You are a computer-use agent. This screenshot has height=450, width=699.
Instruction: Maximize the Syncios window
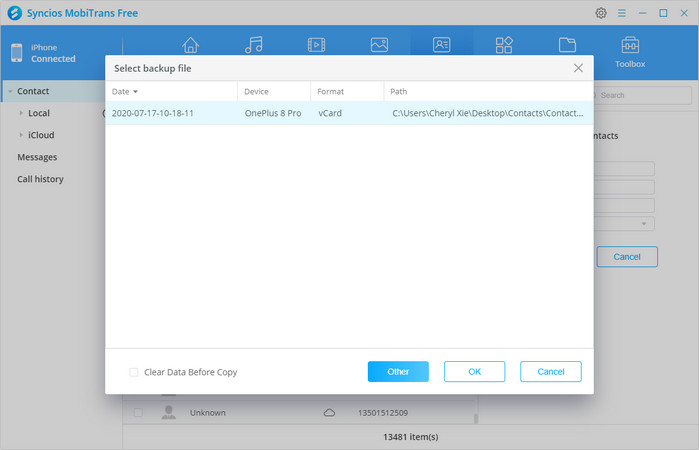[x=663, y=13]
